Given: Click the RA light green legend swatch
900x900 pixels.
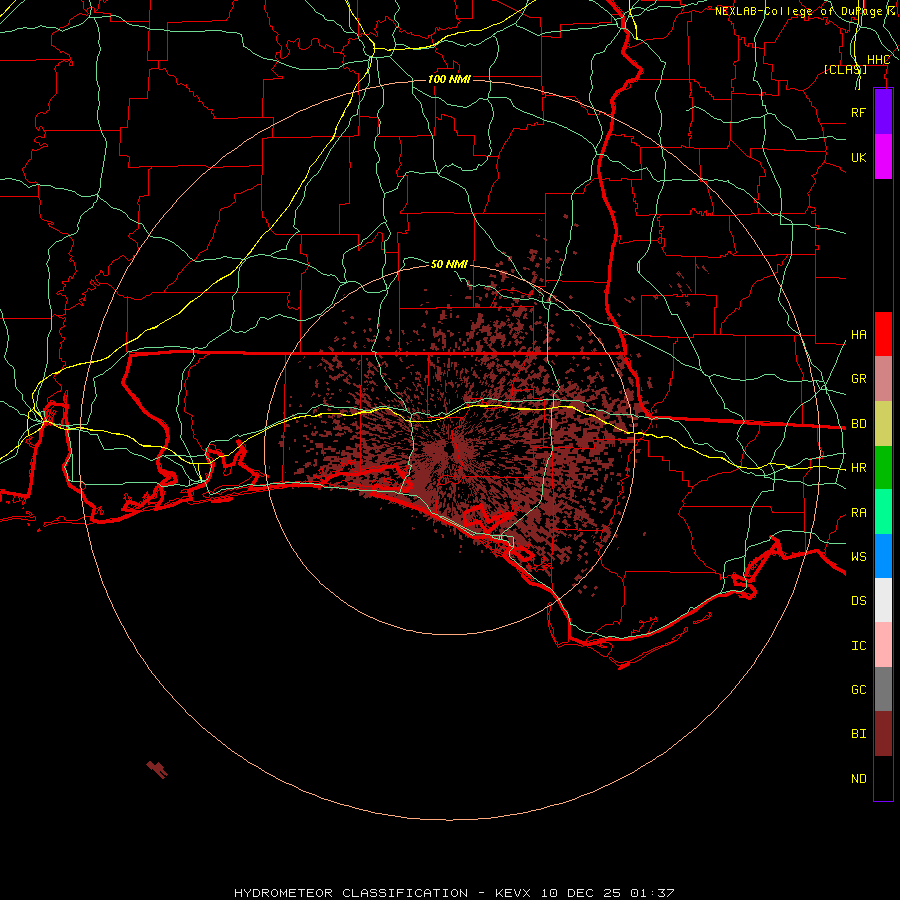Looking at the screenshot, I should pyautogui.click(x=883, y=512).
